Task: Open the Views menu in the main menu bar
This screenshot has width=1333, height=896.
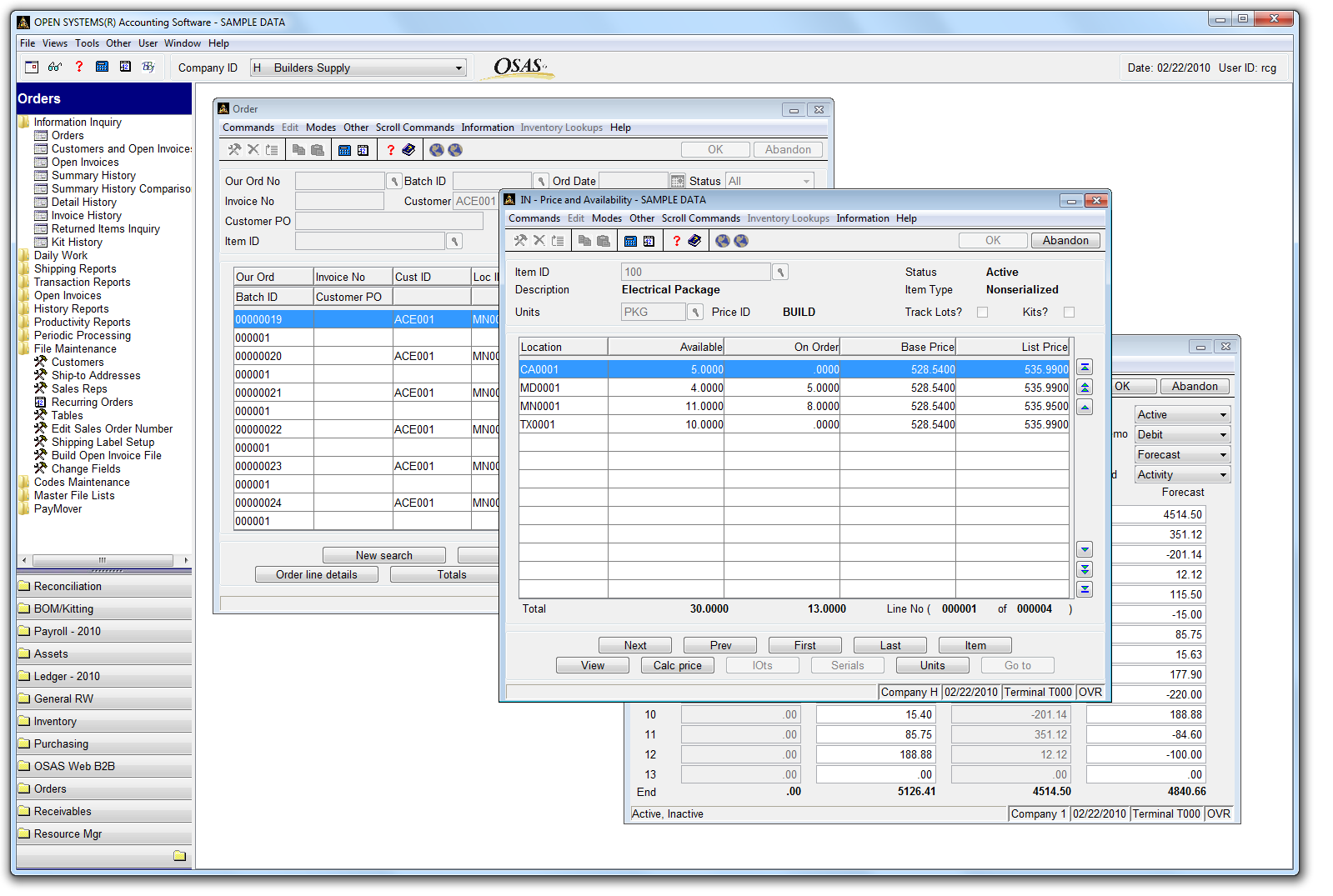Action: click(x=55, y=43)
